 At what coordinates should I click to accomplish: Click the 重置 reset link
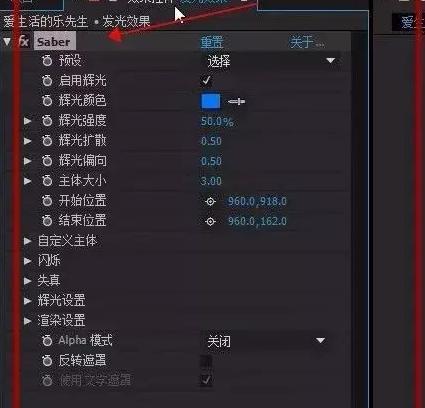[x=212, y=42]
